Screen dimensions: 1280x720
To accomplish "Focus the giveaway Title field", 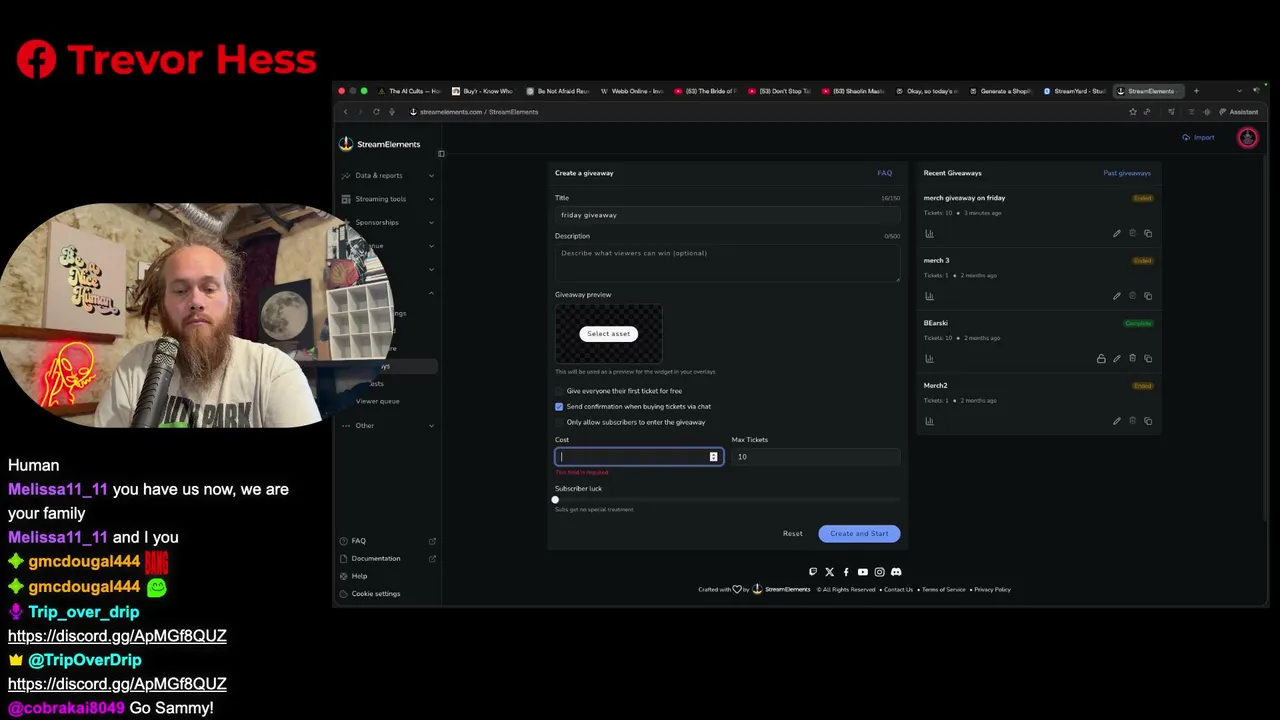I will pyautogui.click(x=727, y=215).
